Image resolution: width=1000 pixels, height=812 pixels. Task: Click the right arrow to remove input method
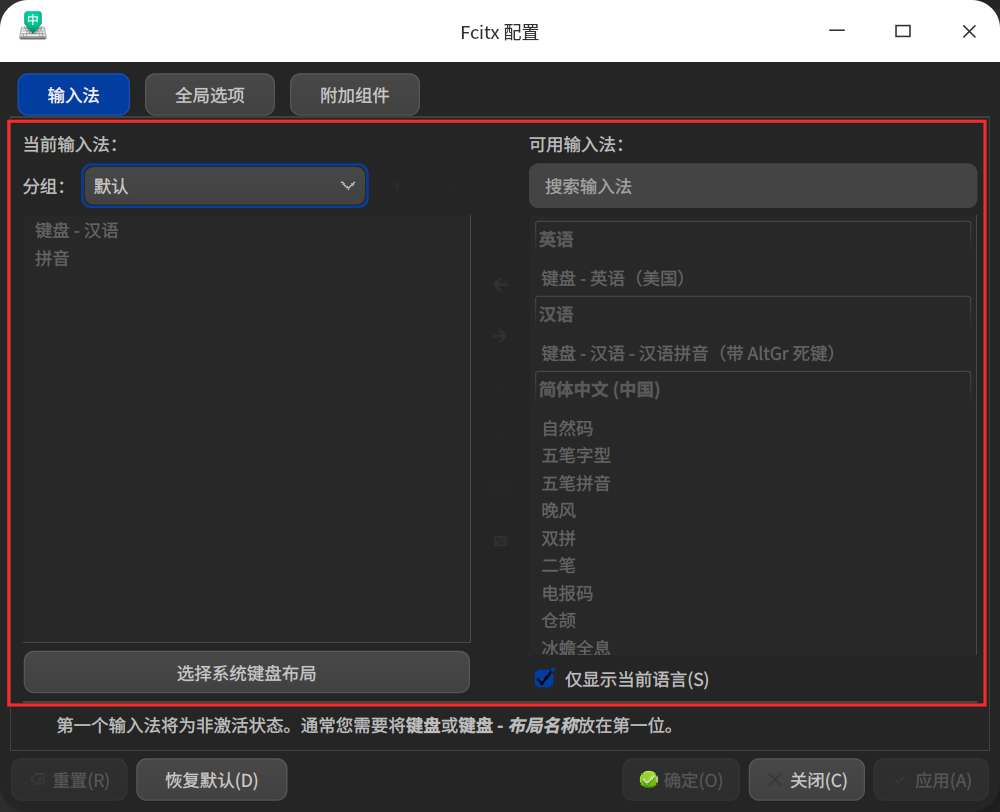point(499,336)
